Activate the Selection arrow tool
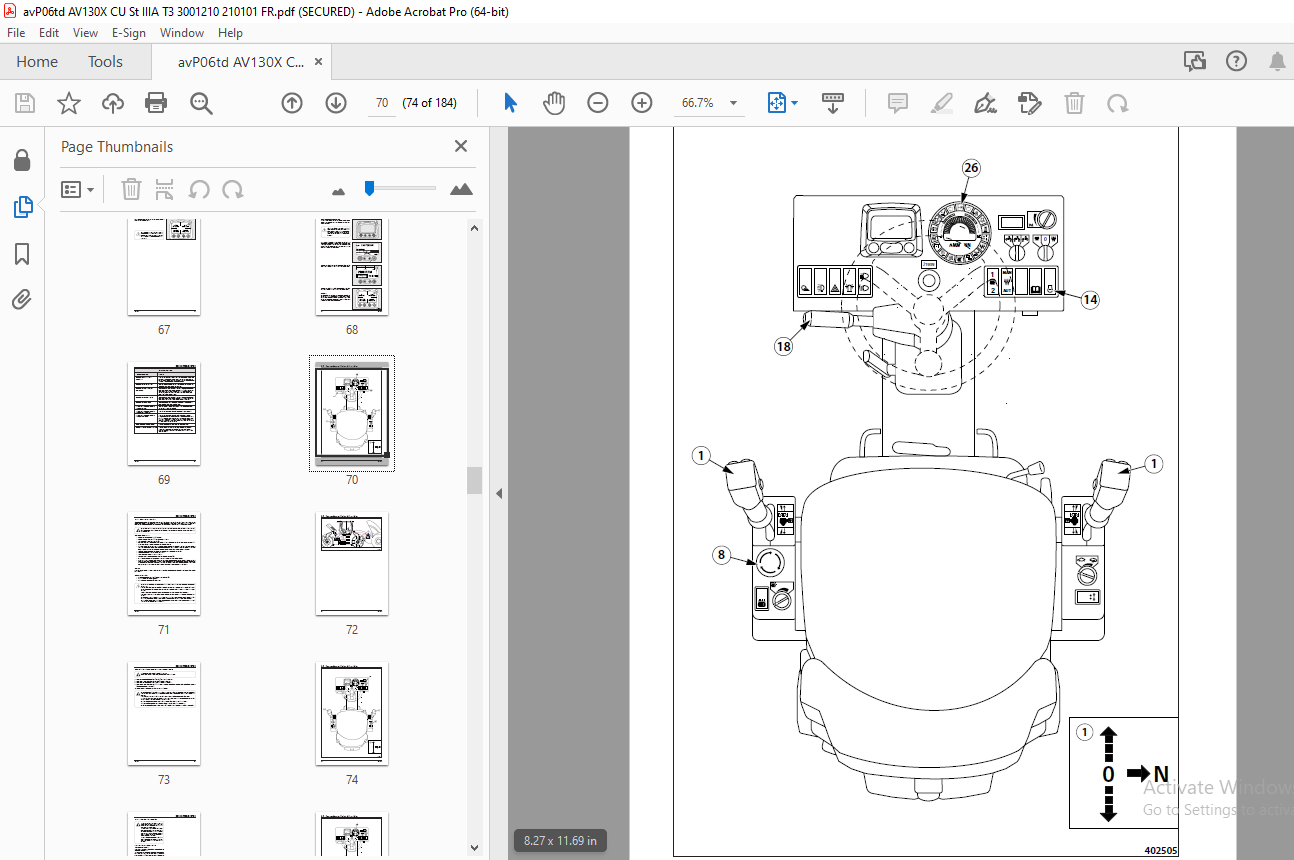This screenshot has height=860, width=1294. 511,103
